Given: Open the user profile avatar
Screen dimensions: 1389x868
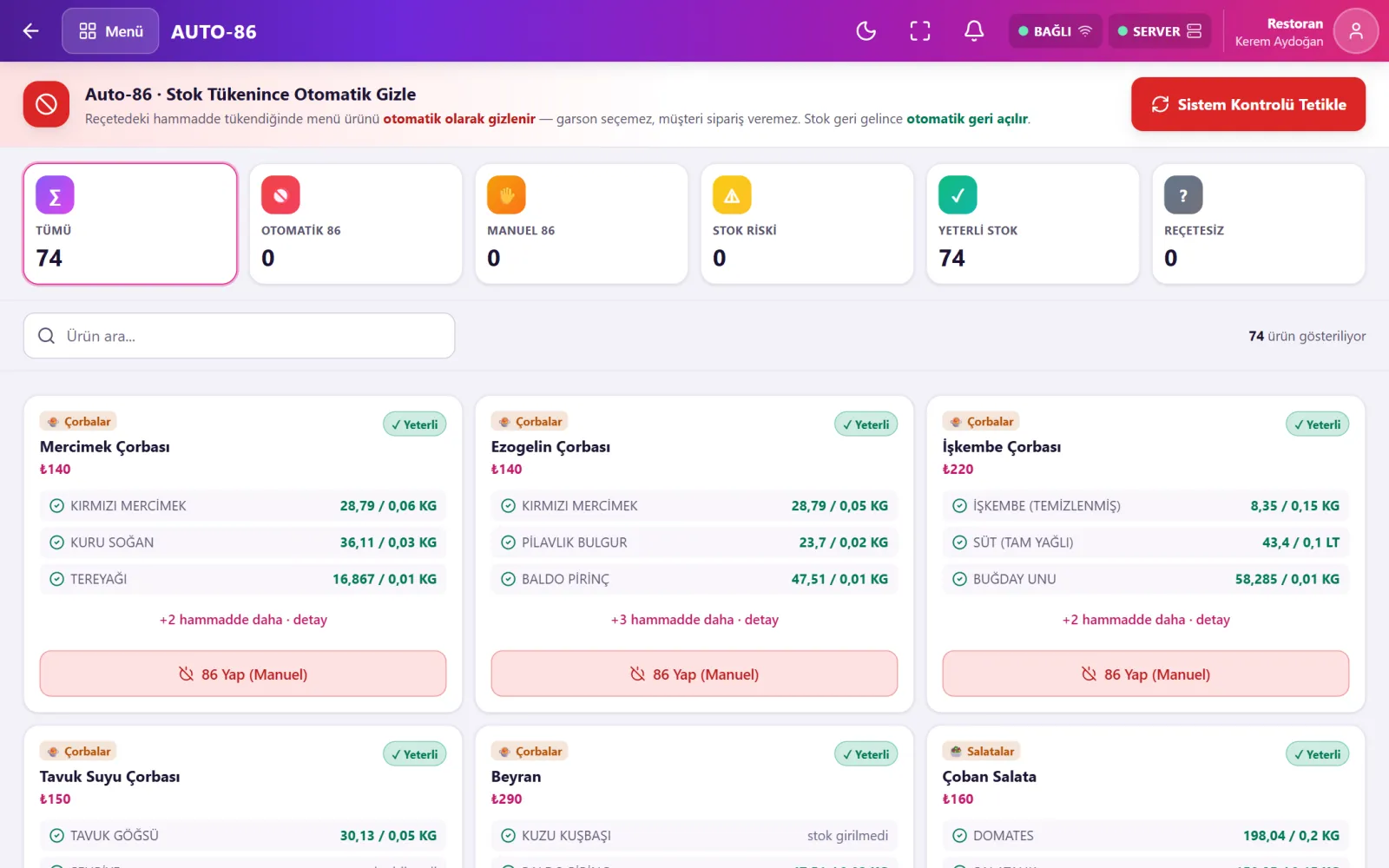Looking at the screenshot, I should 1355,31.
